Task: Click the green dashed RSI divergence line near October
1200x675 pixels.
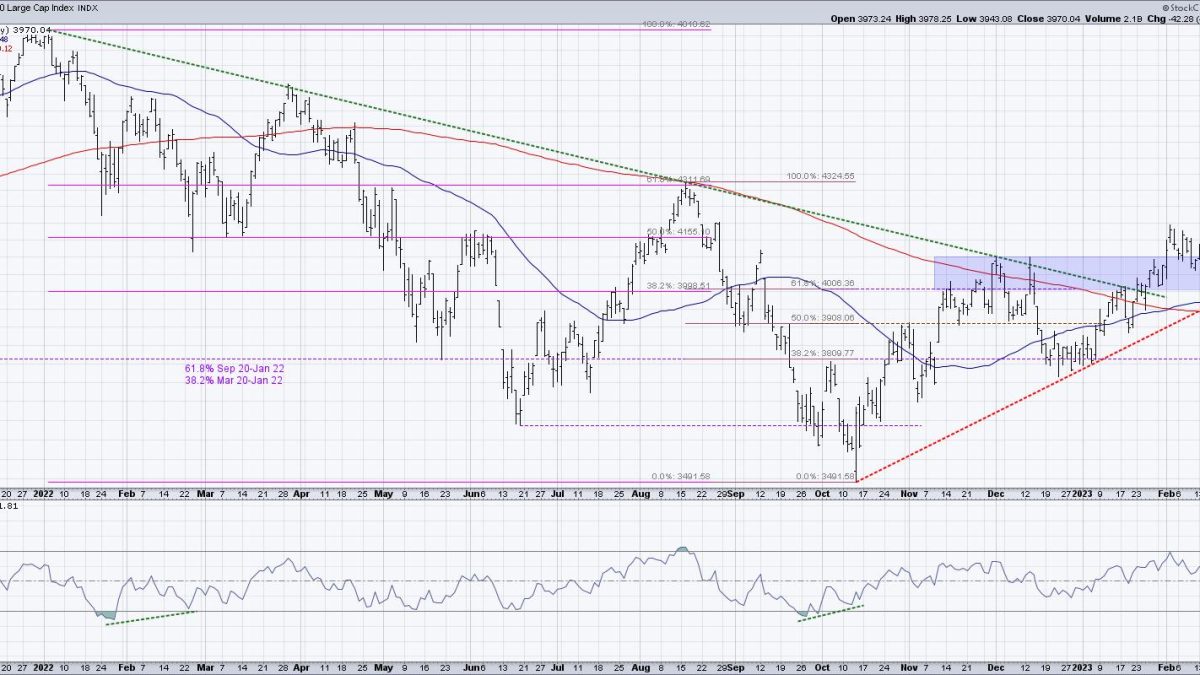Action: tap(829, 613)
